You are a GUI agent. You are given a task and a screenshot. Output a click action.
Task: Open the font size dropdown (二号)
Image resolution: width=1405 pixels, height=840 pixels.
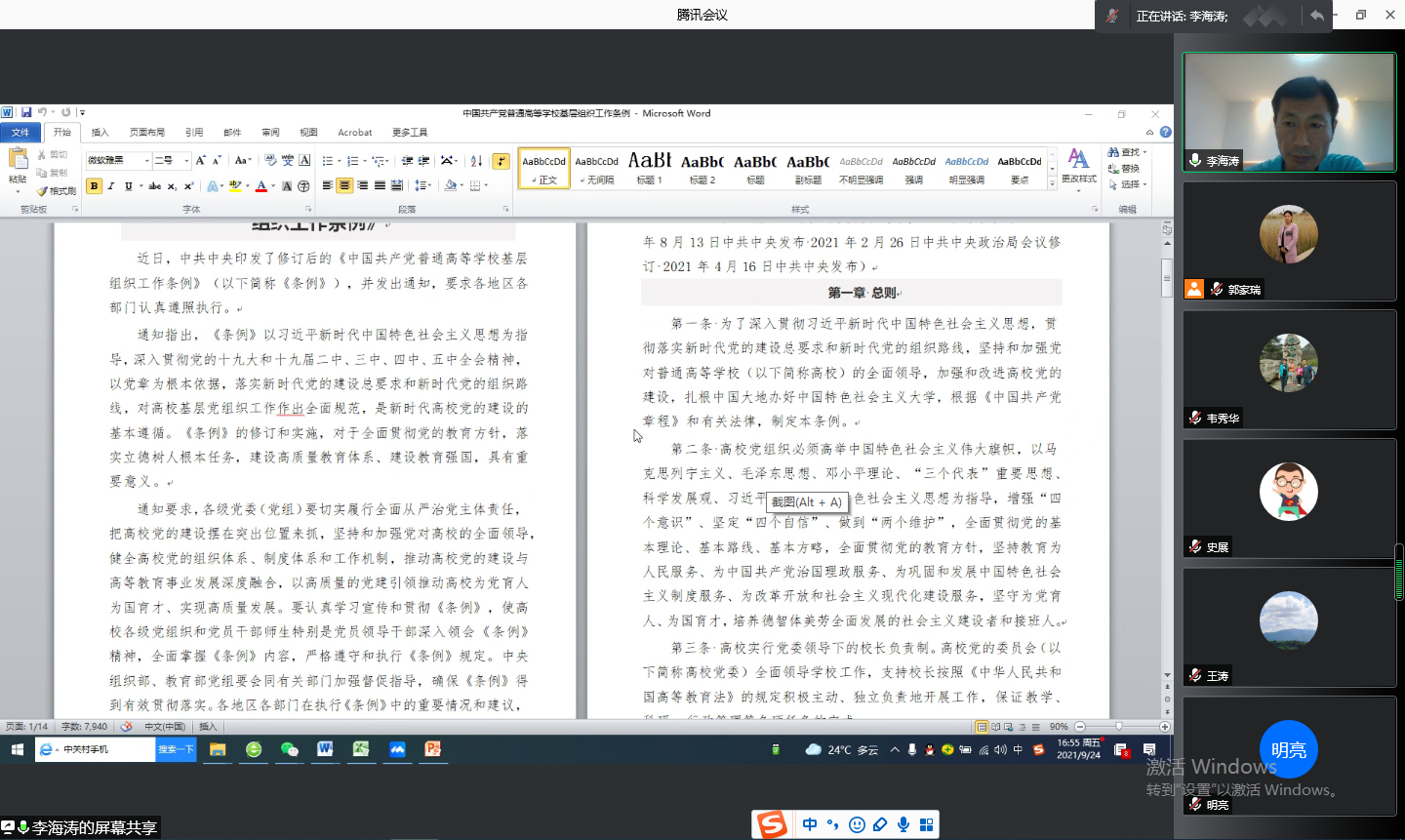coord(186,161)
